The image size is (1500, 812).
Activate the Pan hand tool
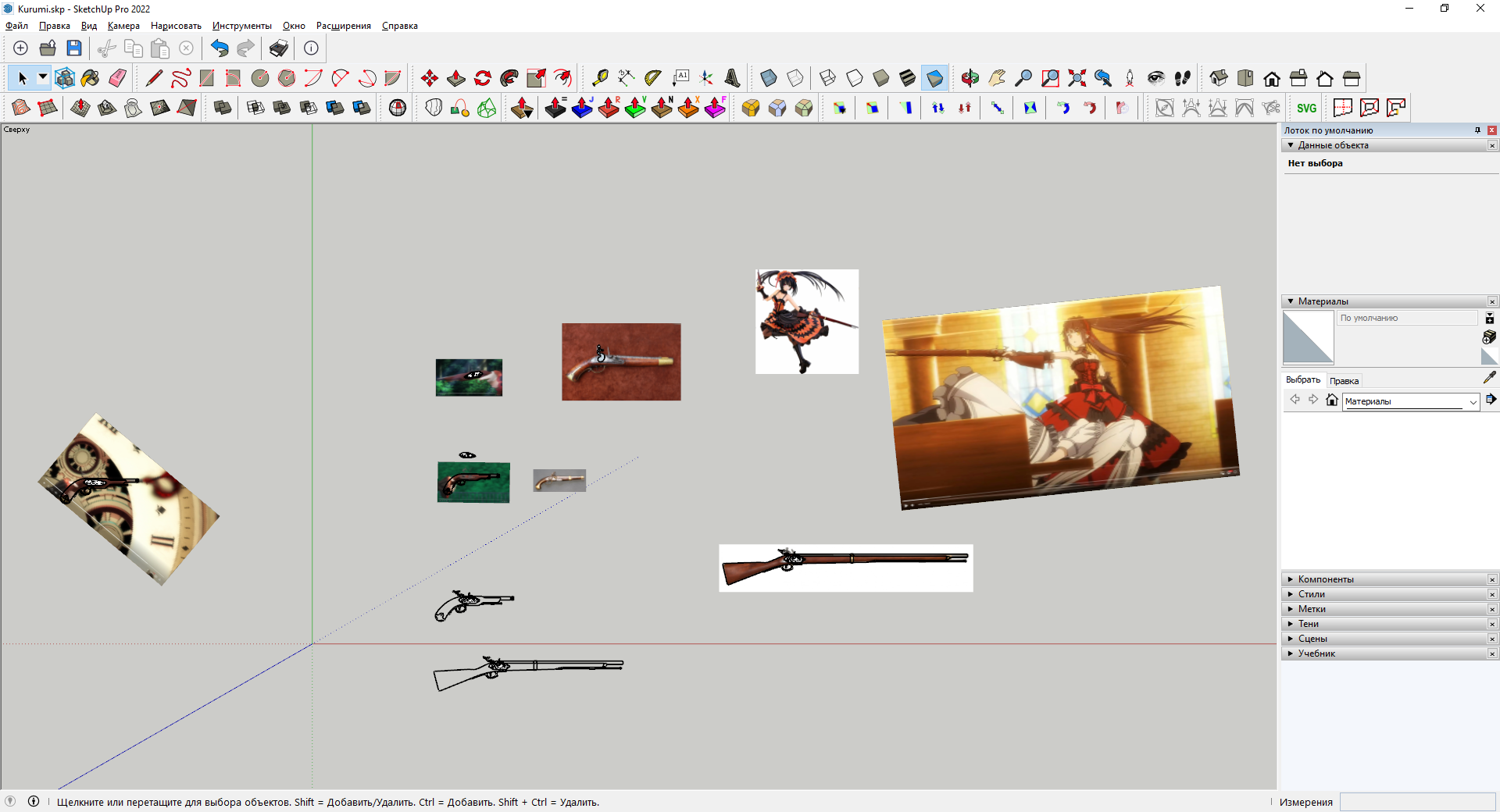click(997, 78)
